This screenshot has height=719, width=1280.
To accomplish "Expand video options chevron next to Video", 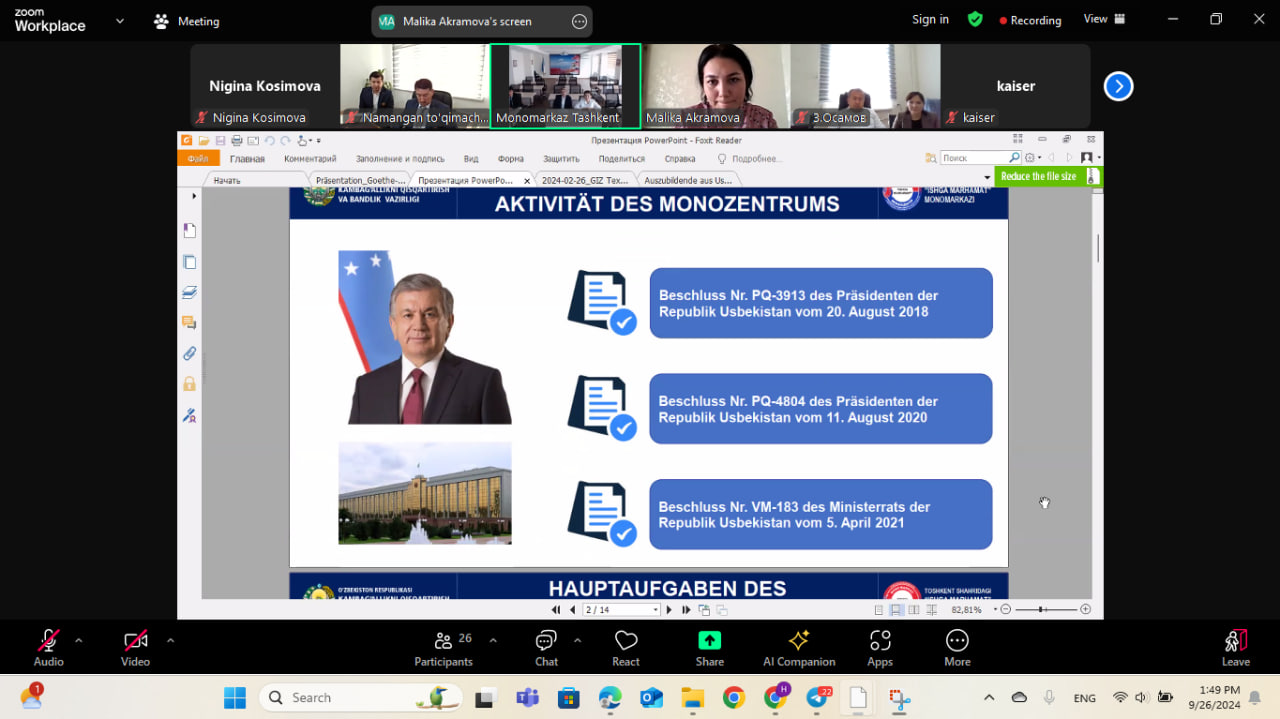I will (170, 640).
